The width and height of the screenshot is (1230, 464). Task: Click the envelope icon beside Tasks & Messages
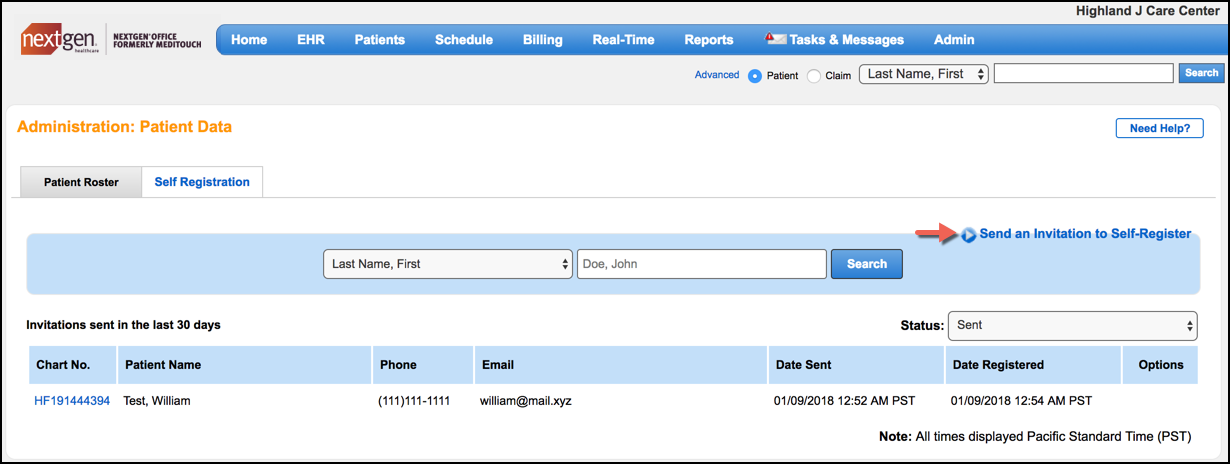(x=775, y=39)
